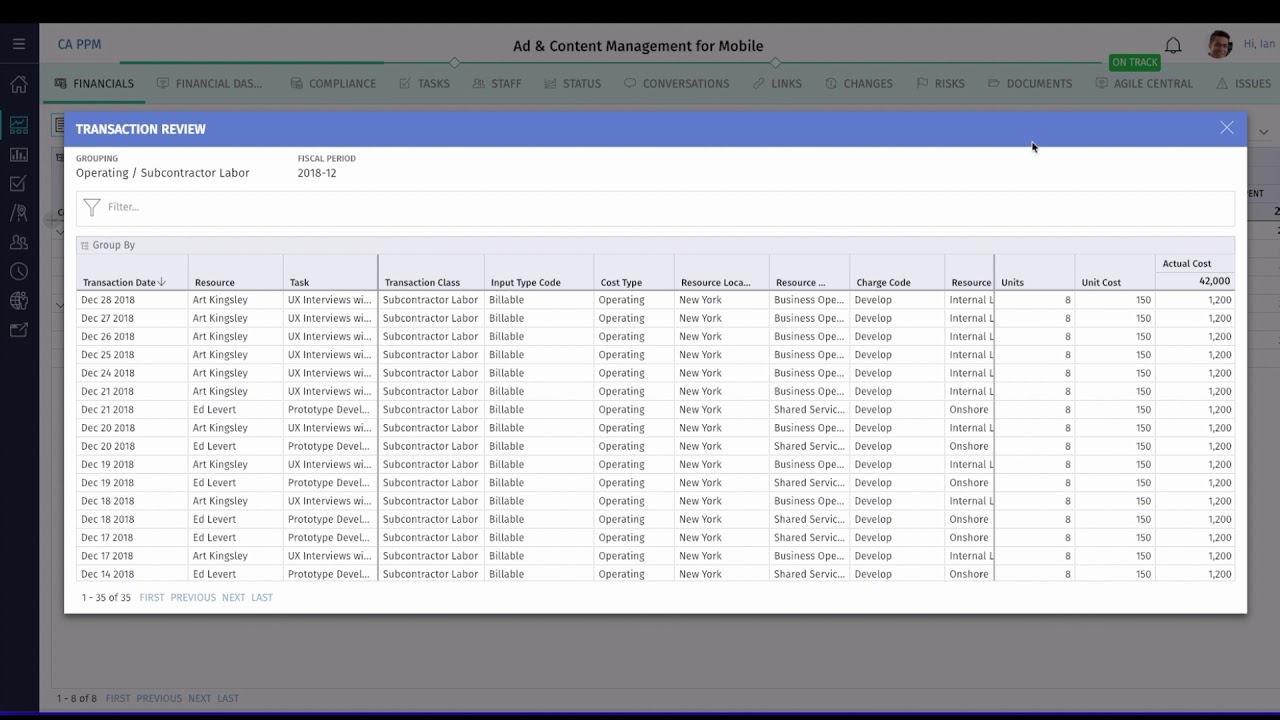Open the globe sidebar icon

click(x=18, y=300)
